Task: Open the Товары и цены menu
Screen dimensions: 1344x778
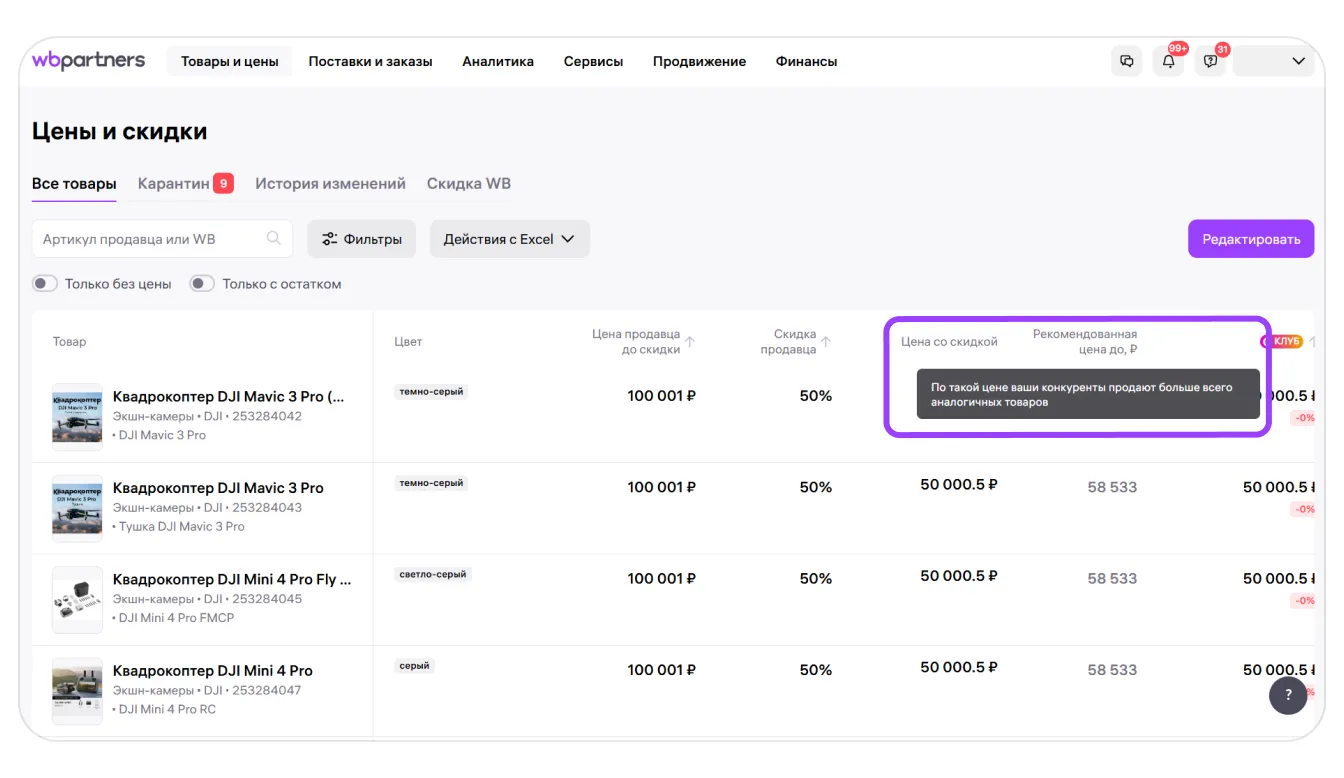Action: 230,61
